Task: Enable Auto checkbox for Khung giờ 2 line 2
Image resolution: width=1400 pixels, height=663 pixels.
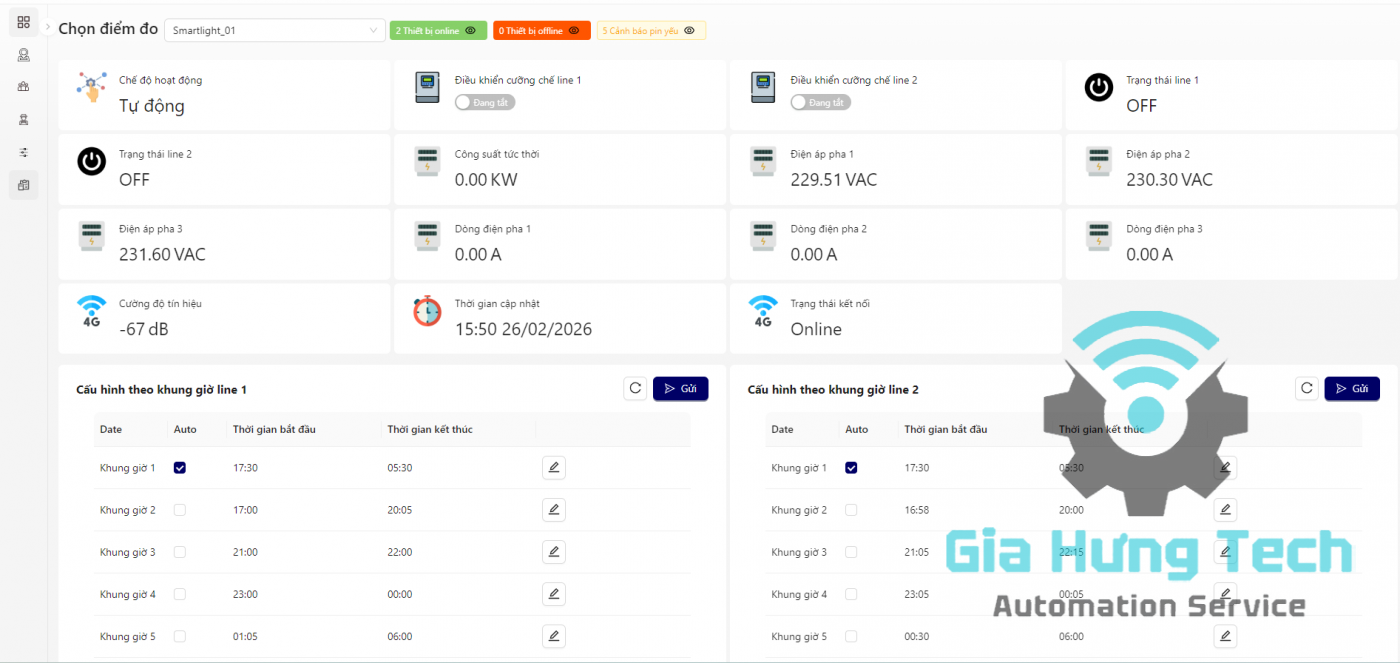Action: (851, 510)
